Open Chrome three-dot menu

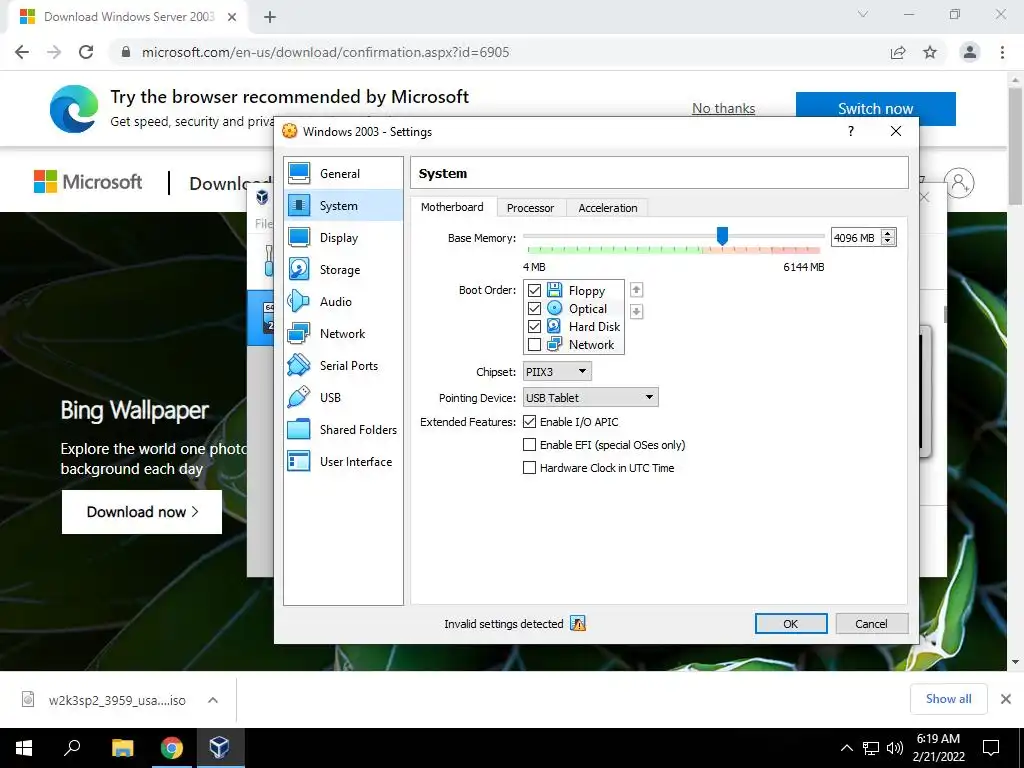click(x=1002, y=52)
